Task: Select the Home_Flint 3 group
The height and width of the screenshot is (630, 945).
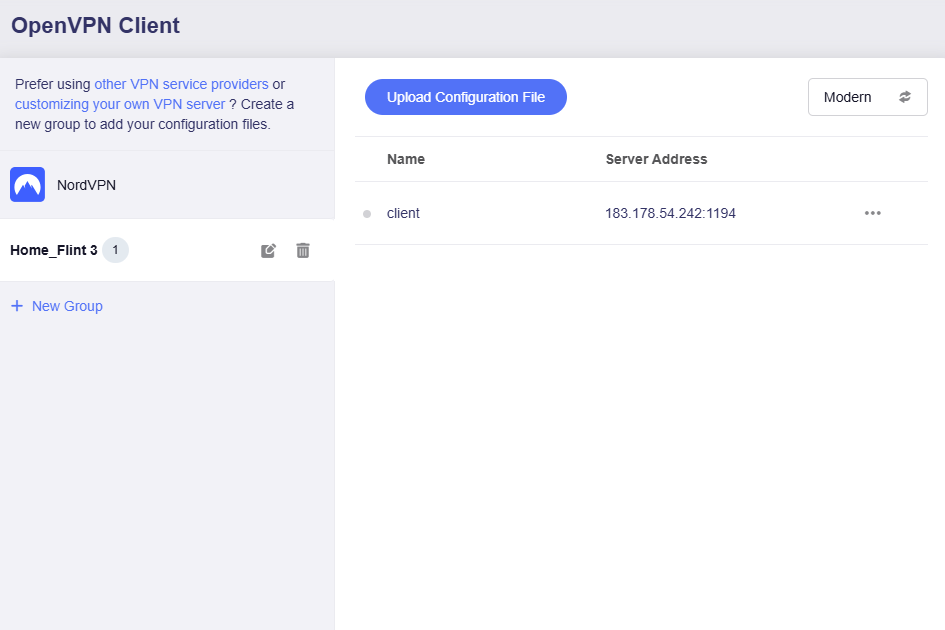Action: 54,250
